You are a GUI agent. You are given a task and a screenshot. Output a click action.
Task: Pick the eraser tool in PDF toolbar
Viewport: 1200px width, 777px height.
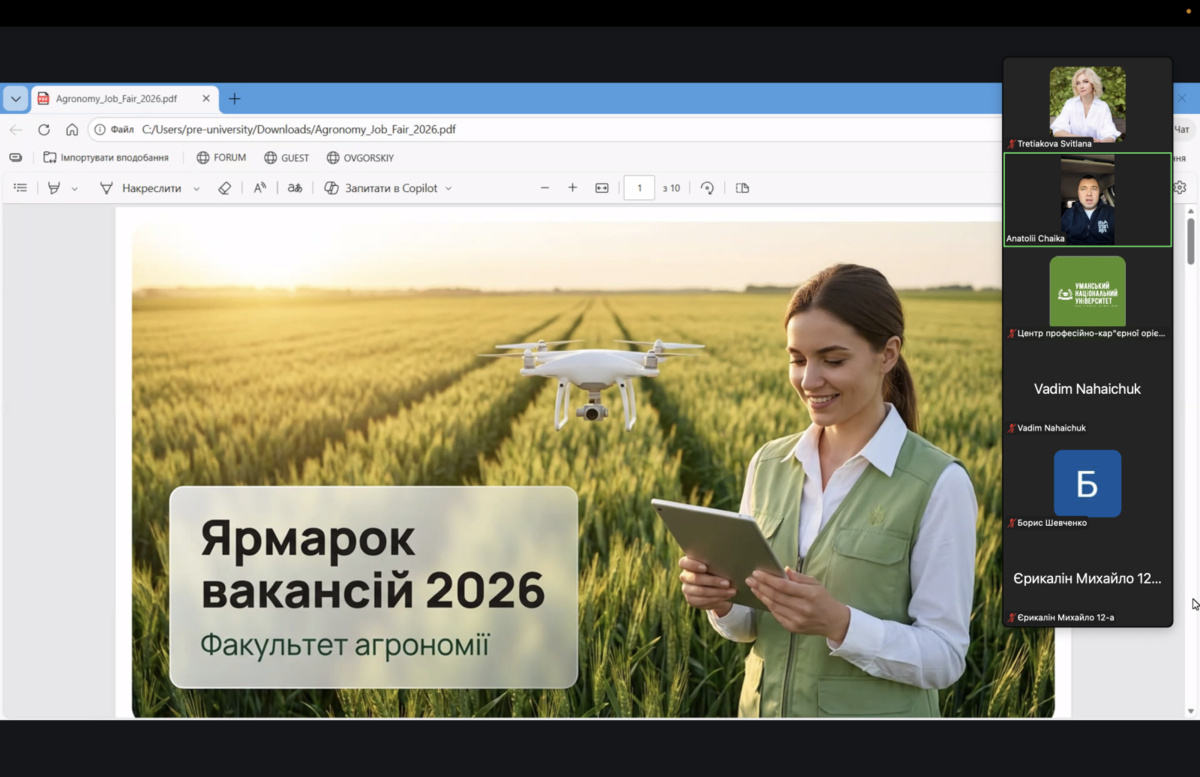point(225,188)
